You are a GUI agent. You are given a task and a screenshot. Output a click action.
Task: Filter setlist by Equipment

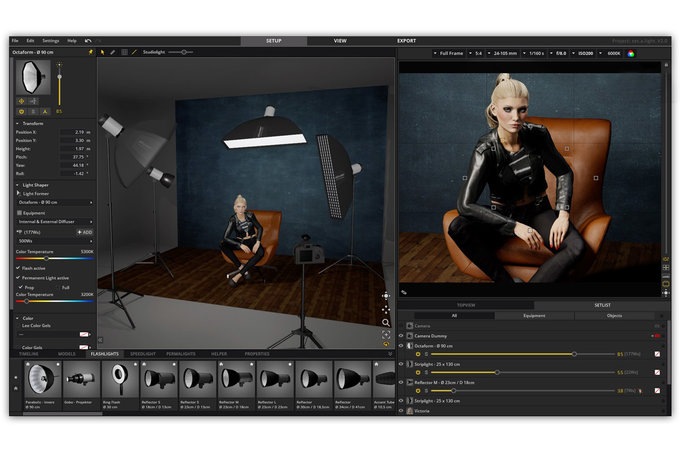click(534, 316)
